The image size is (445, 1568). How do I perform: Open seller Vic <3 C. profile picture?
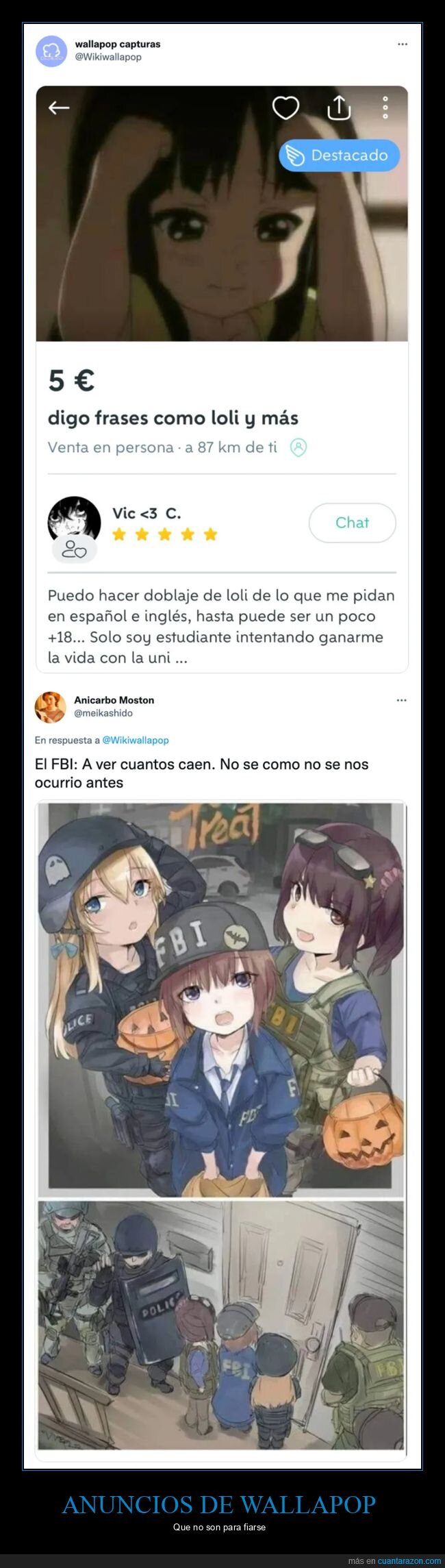coord(74,522)
